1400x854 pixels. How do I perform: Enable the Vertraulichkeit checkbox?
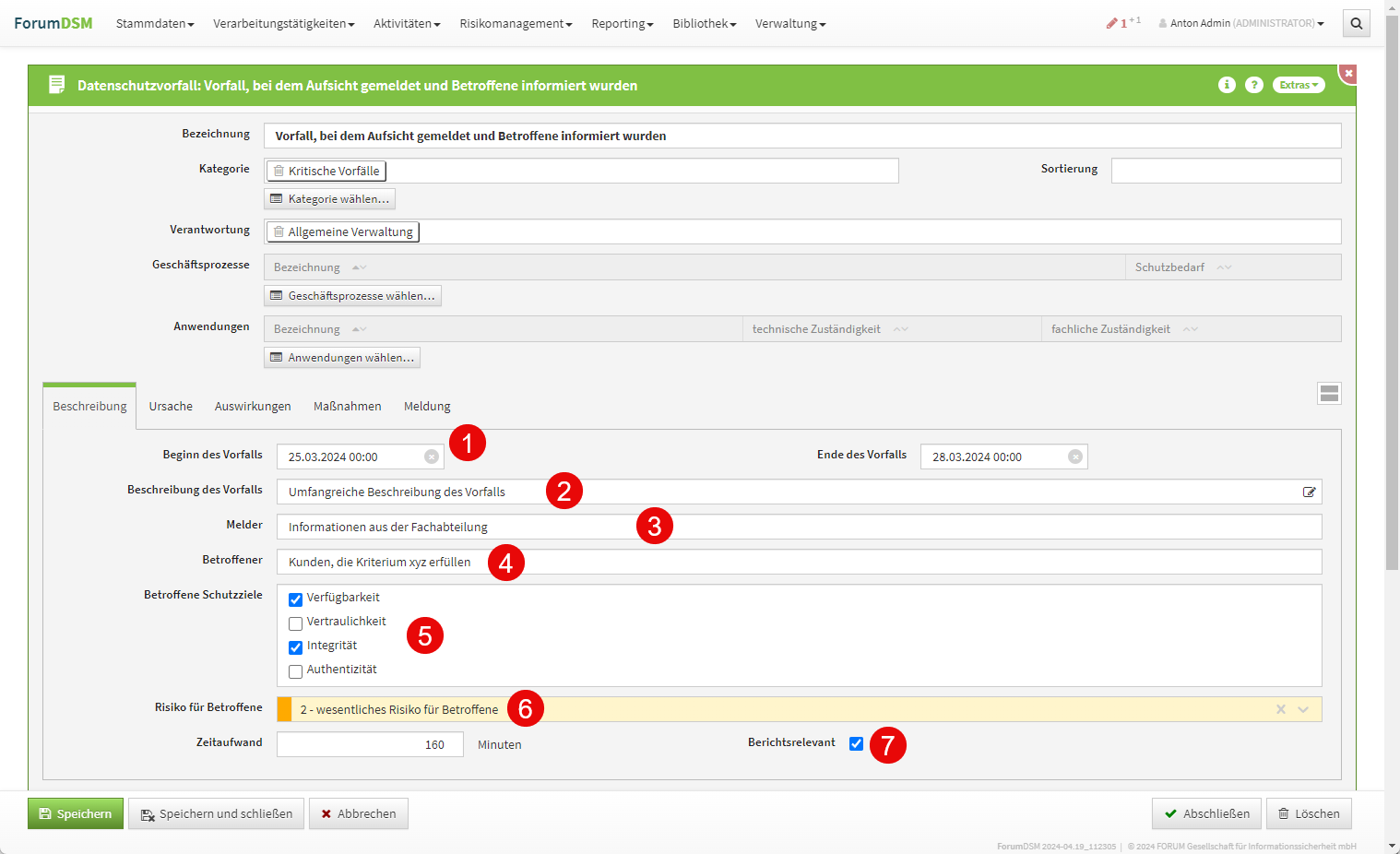click(296, 623)
